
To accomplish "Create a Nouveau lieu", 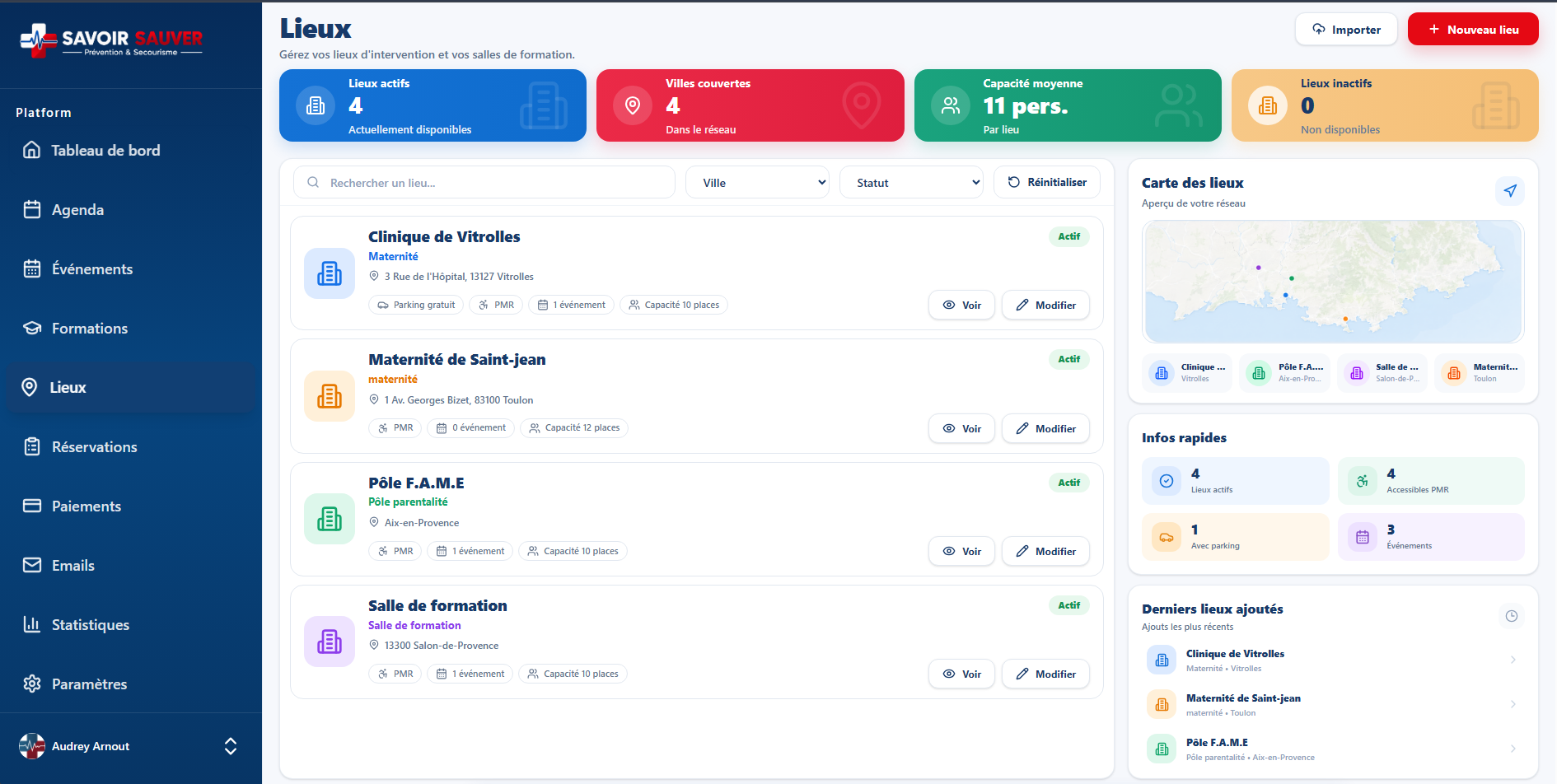I will (1473, 30).
